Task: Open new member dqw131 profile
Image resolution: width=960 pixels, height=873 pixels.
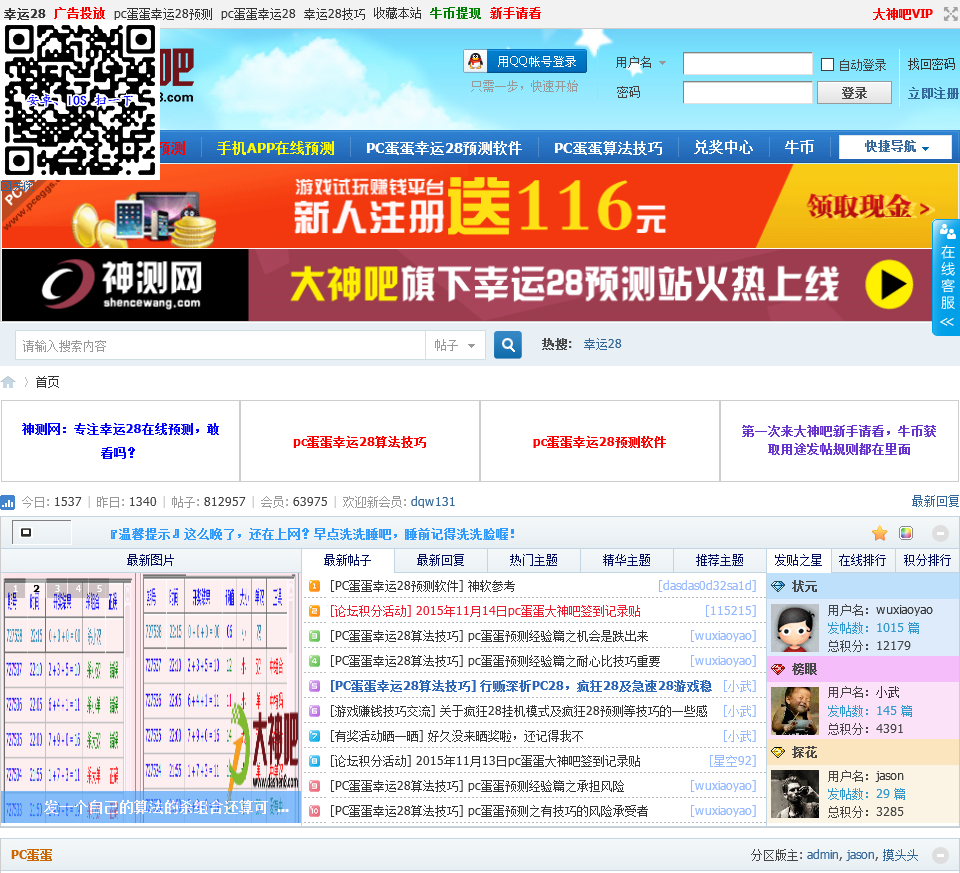Action: [x=433, y=501]
